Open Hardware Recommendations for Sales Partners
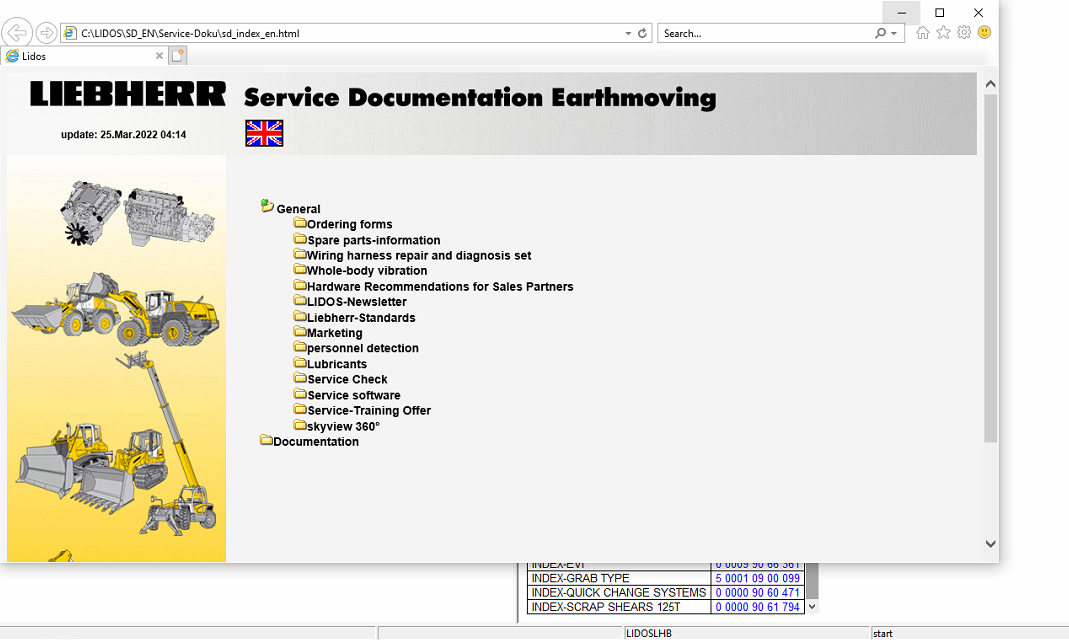Screen dimensions: 1069x640 pos(440,287)
